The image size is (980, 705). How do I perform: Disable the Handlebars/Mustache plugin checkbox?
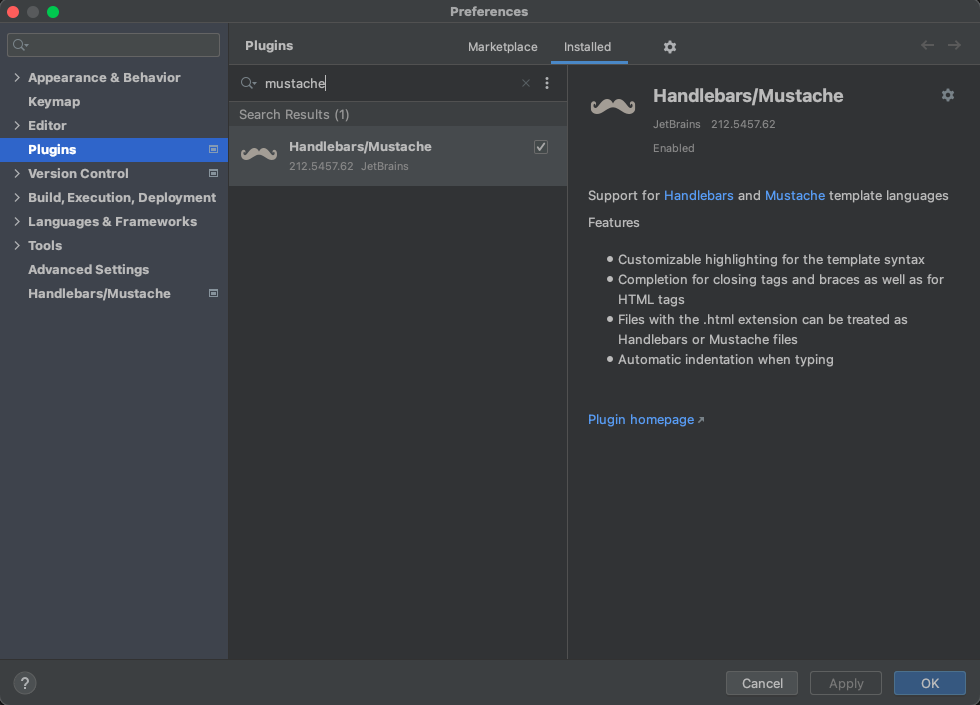click(541, 147)
